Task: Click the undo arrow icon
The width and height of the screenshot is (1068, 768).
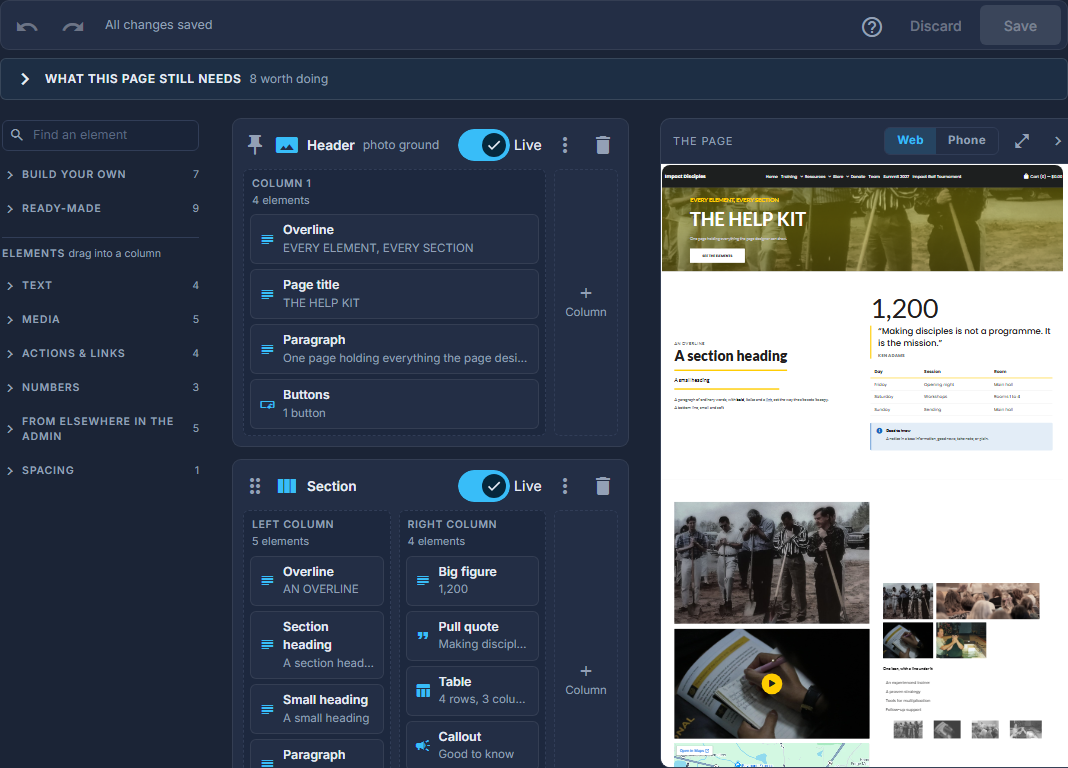Action: click(27, 26)
